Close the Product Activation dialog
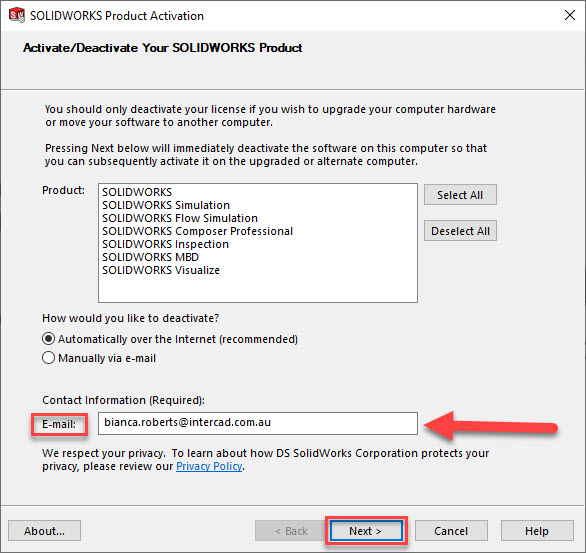 [x=570, y=15]
